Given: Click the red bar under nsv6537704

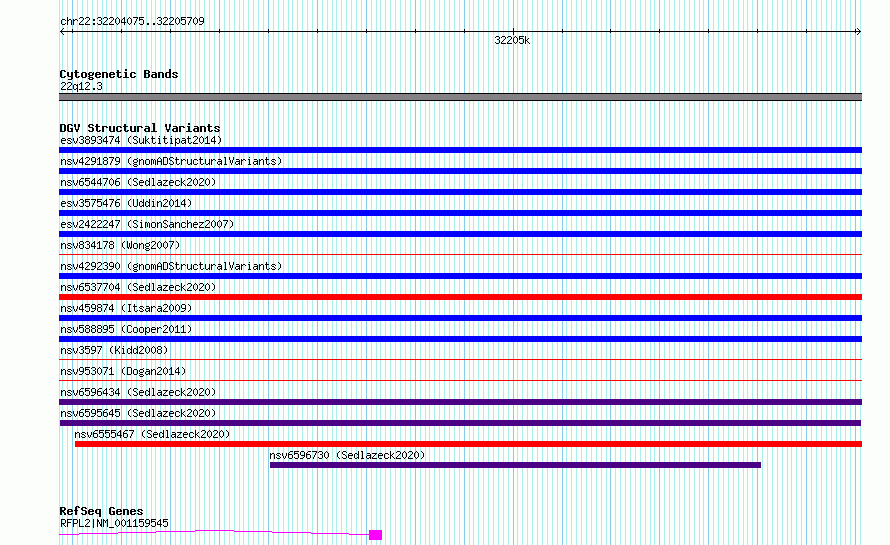Looking at the screenshot, I should click(x=460, y=297).
